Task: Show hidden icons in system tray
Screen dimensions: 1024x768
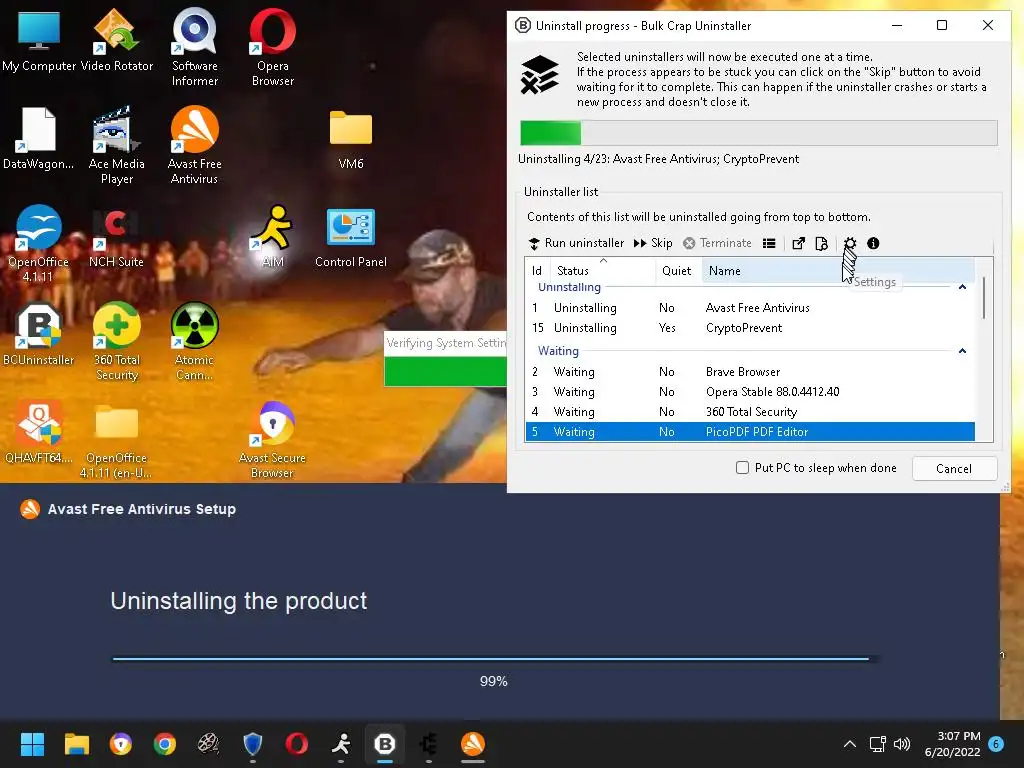Action: pos(850,744)
